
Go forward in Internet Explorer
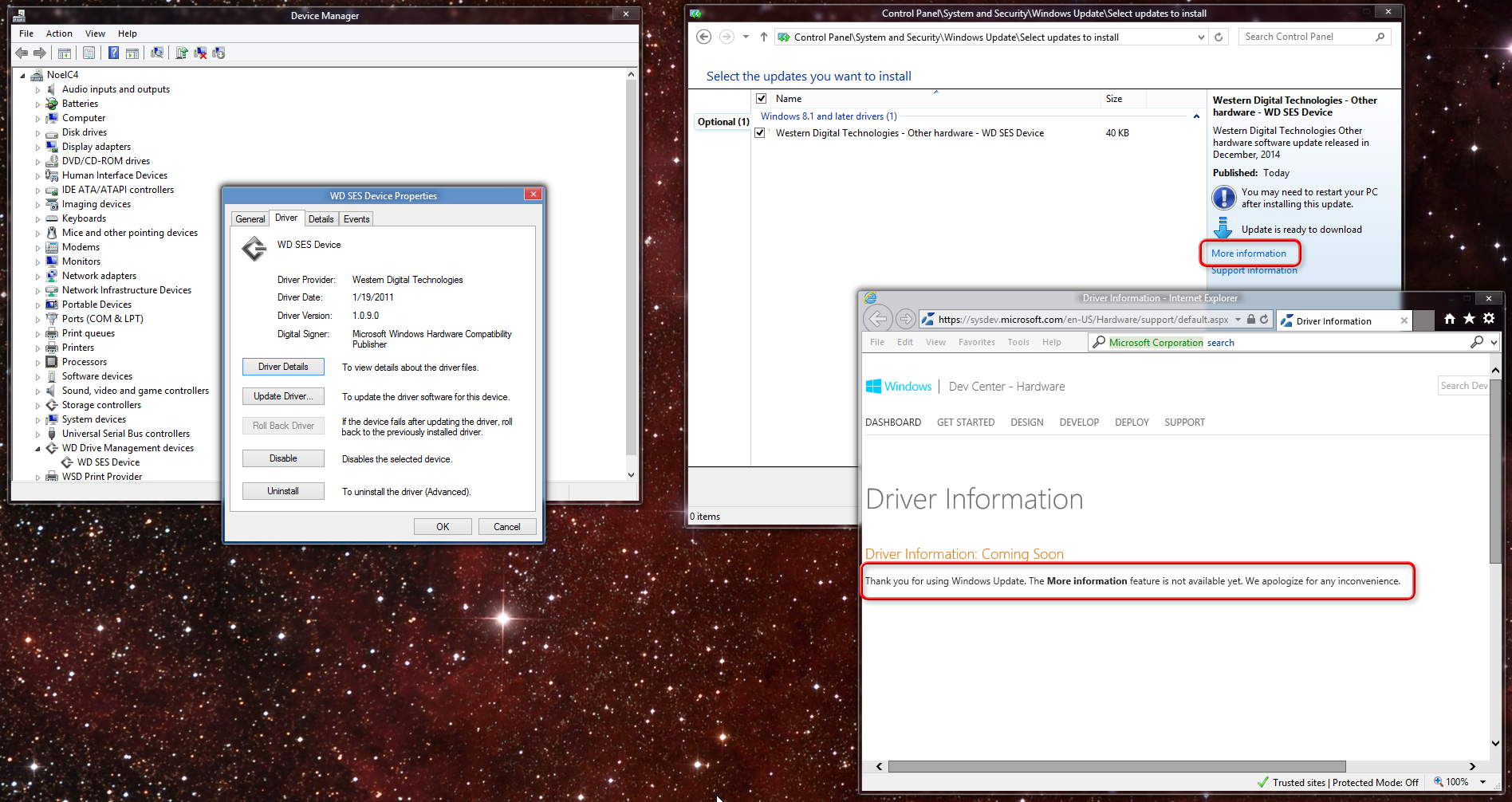(x=905, y=319)
